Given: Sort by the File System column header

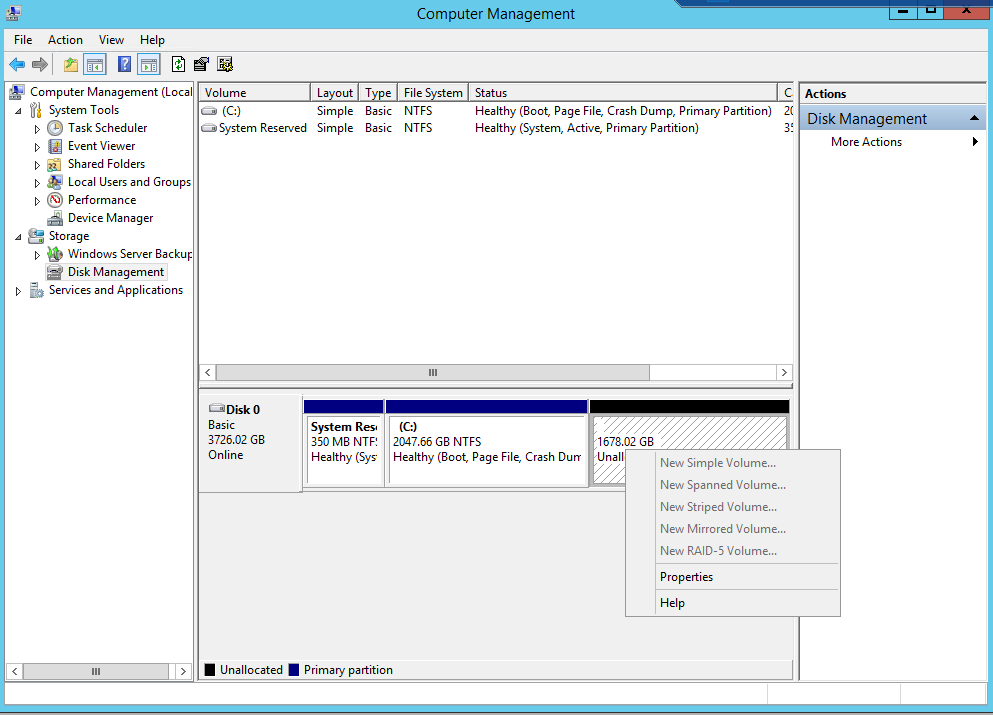Looking at the screenshot, I should pos(433,92).
